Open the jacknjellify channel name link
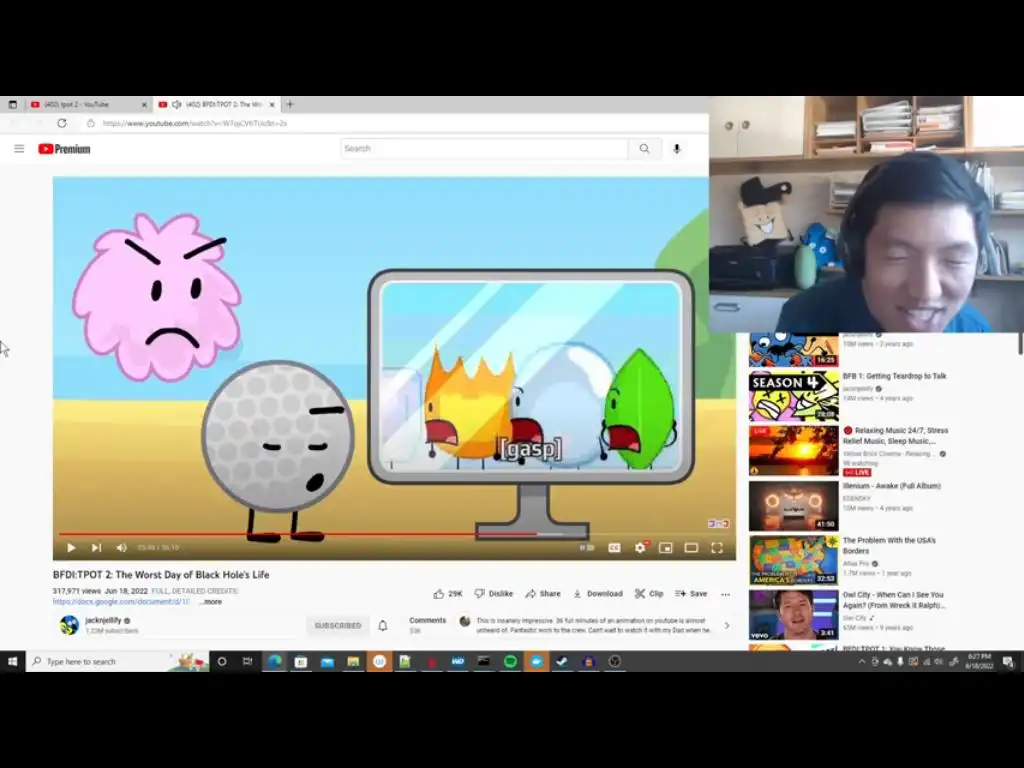The height and width of the screenshot is (768, 1024). 103,620
